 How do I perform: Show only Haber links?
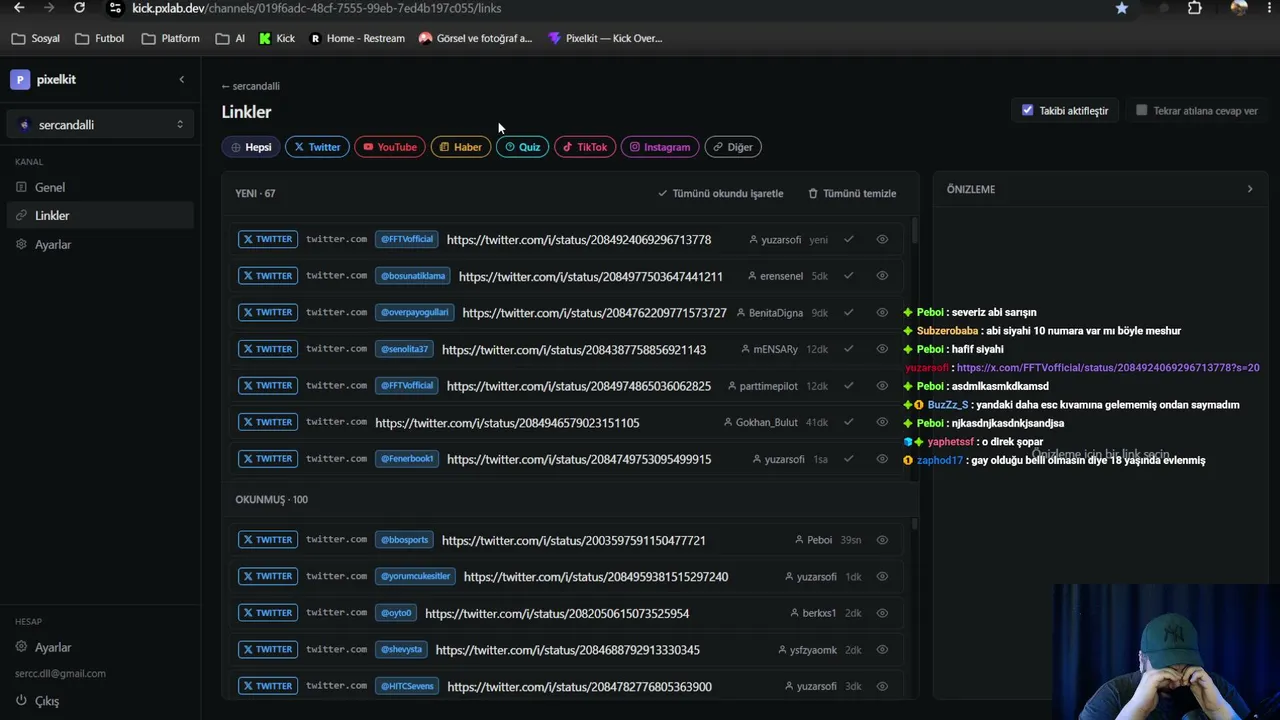(461, 147)
